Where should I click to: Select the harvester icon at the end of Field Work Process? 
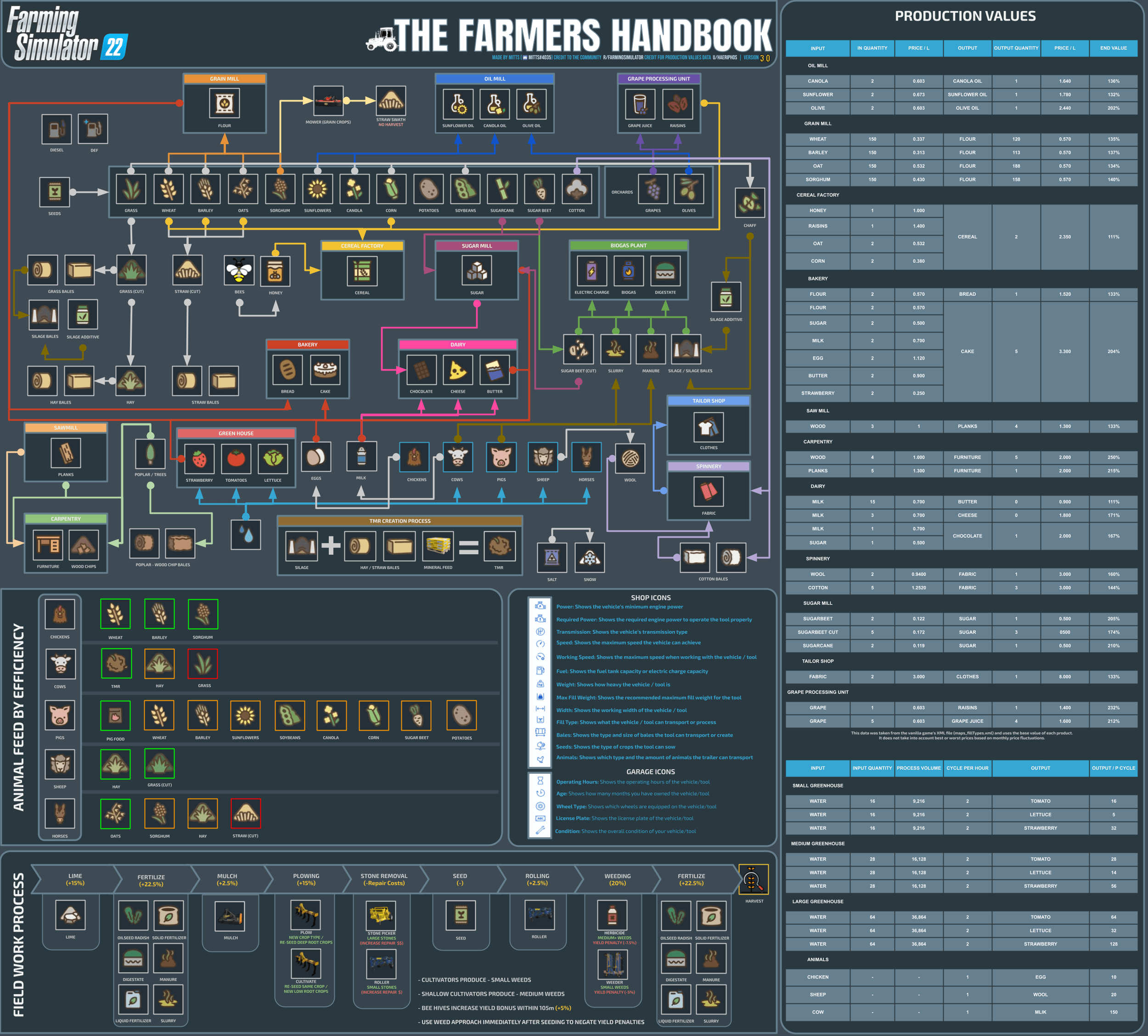(754, 879)
